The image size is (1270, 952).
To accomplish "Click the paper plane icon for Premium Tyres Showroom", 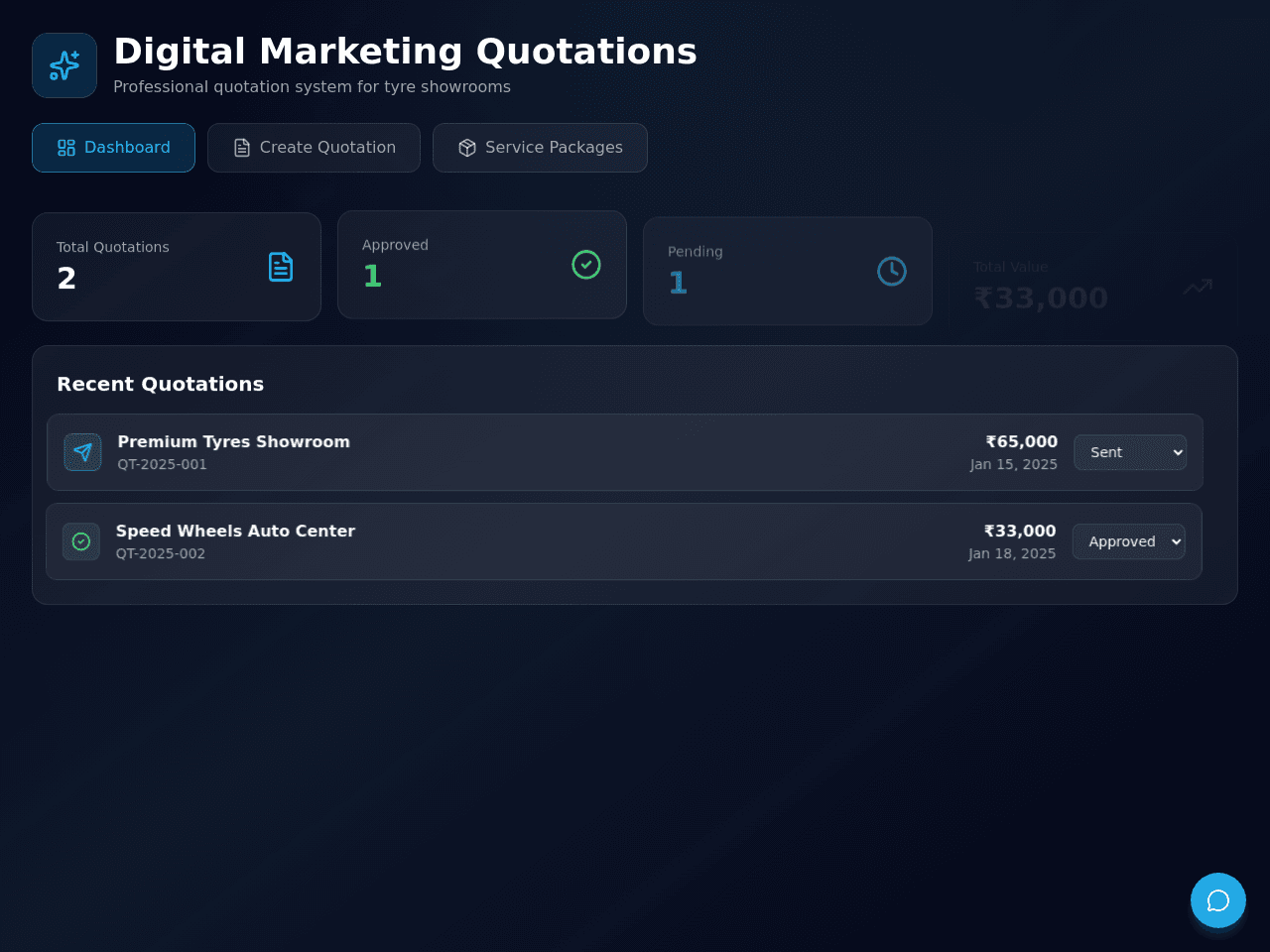I will (x=82, y=452).
